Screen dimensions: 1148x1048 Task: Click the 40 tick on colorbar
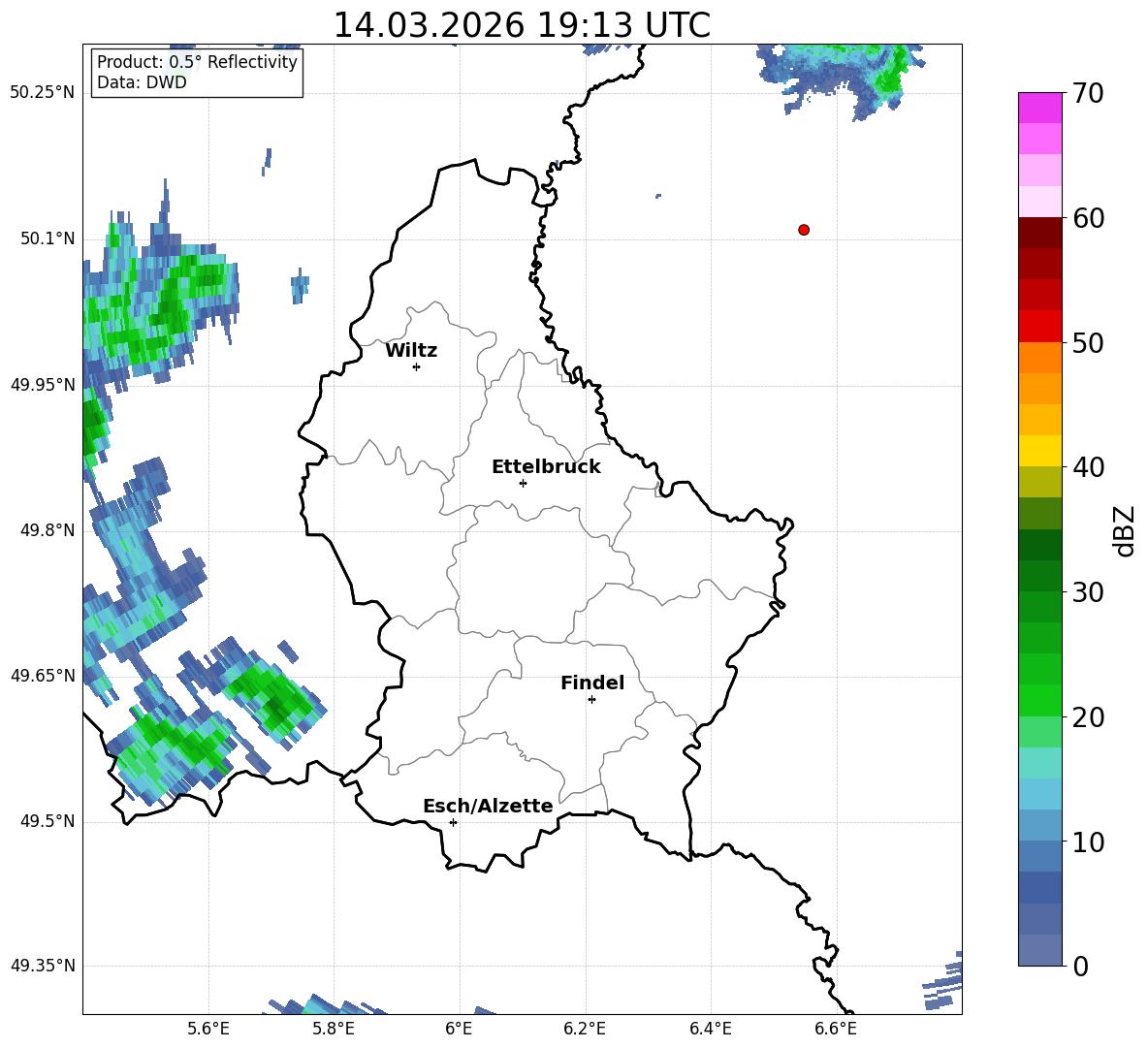[x=1088, y=467]
